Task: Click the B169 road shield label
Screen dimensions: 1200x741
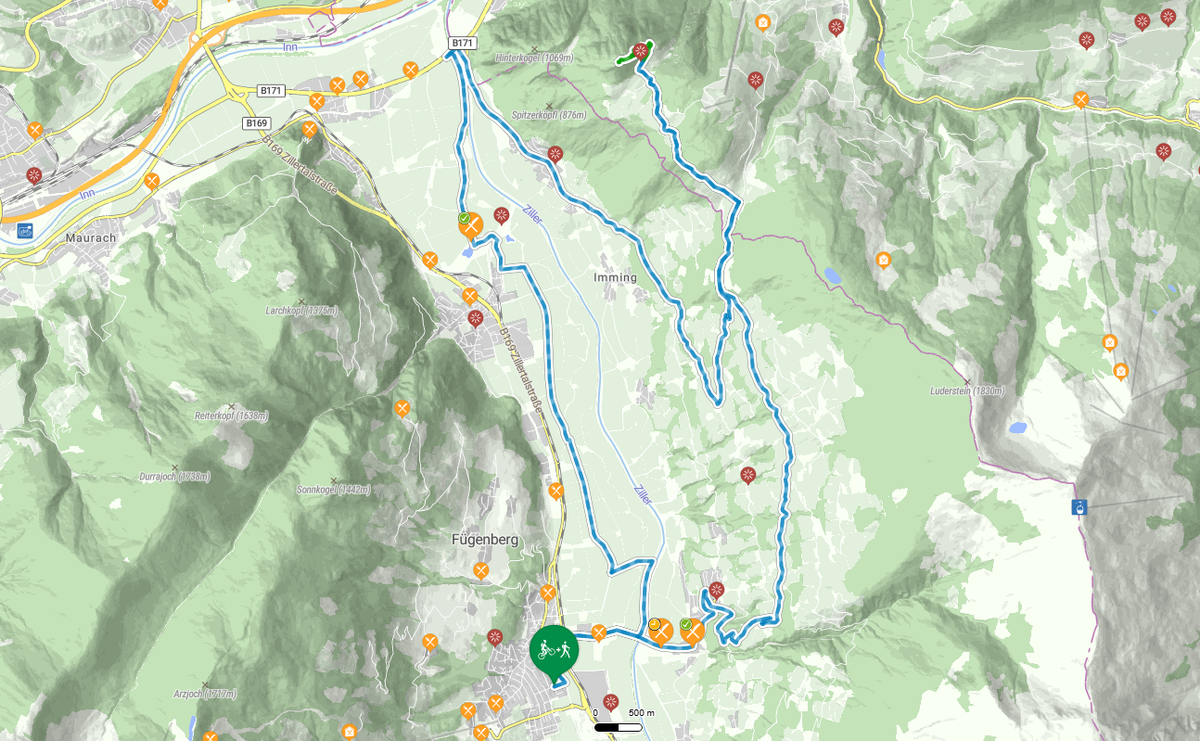Action: click(x=256, y=123)
